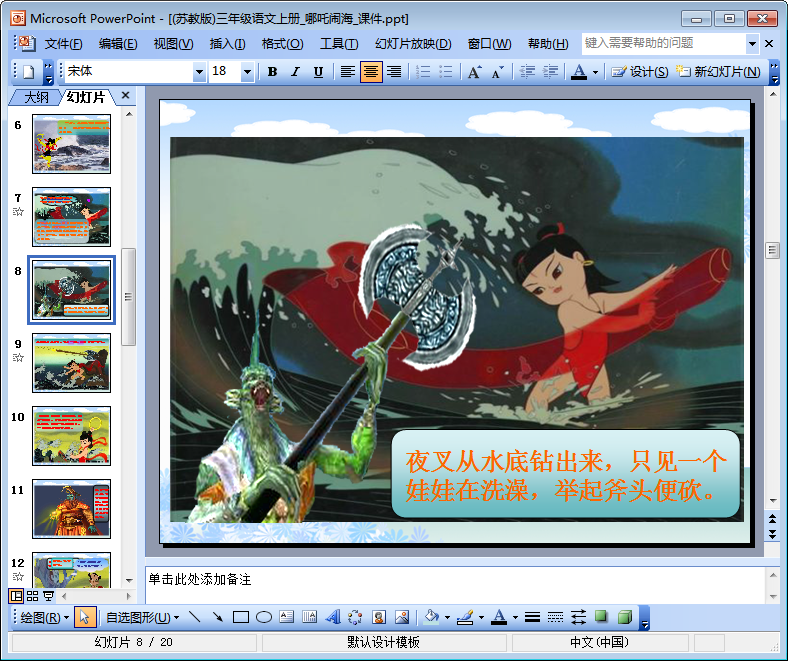Open the 幻灯片放映 menu

tap(413, 44)
